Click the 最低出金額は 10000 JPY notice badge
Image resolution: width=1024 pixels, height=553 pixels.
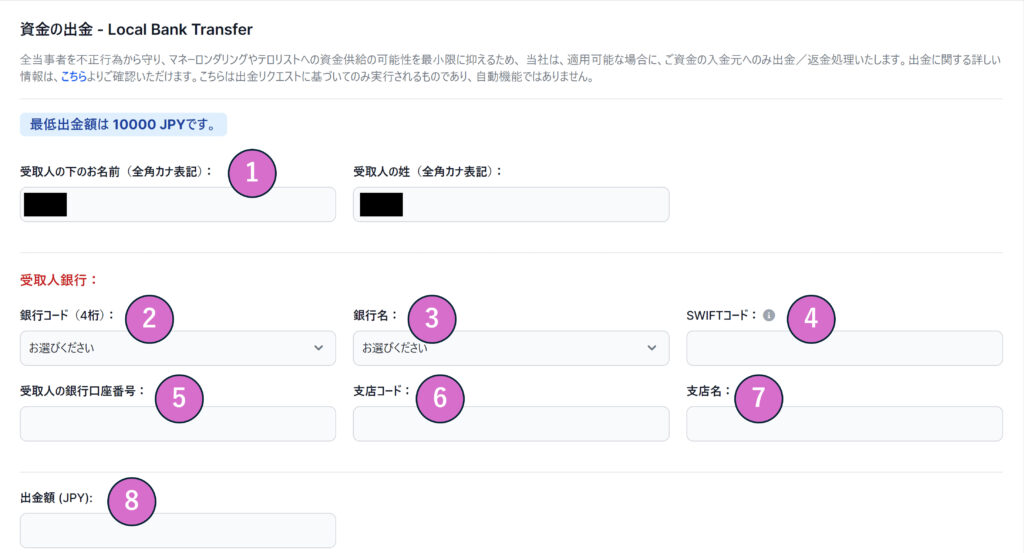point(124,125)
